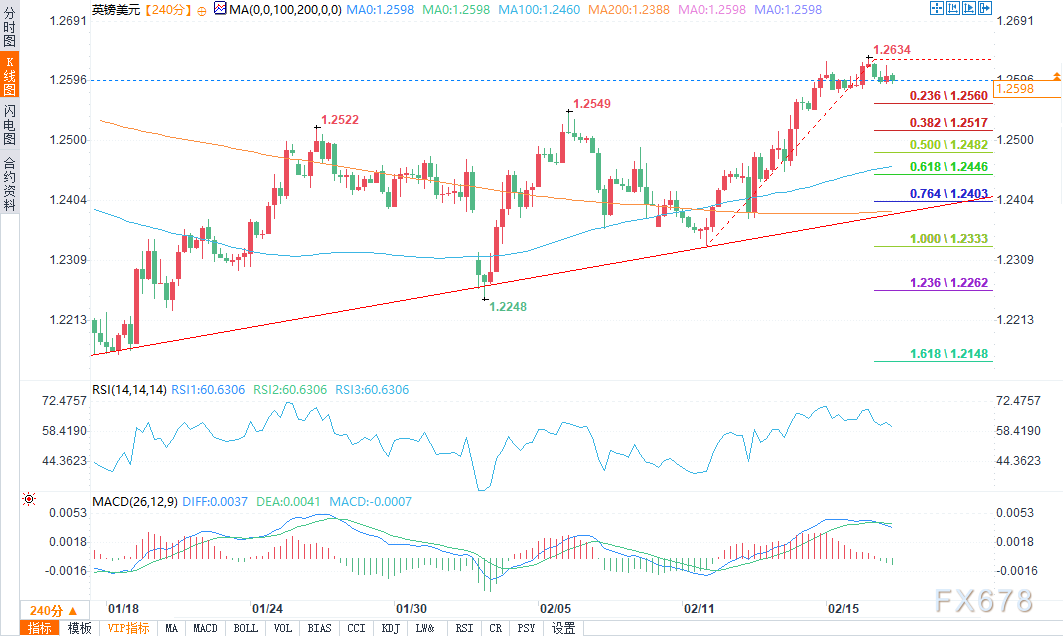Open the 设置 settings button
Image resolution: width=1063 pixels, height=636 pixels.
(564, 628)
